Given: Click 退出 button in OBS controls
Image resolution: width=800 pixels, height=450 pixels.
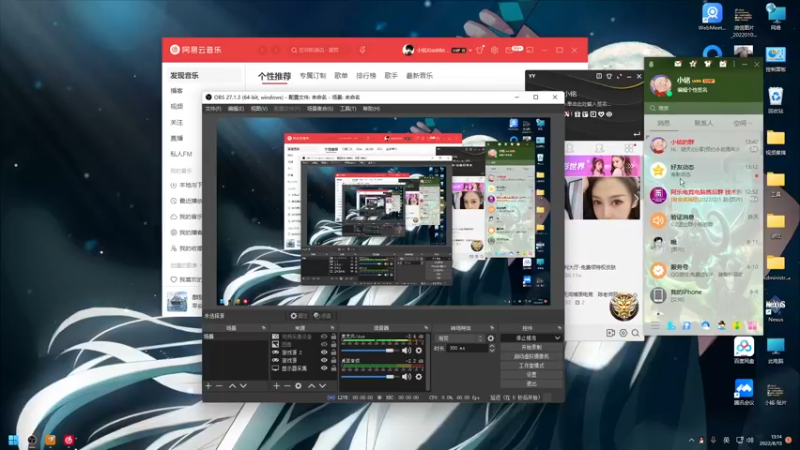Looking at the screenshot, I should (x=531, y=384).
